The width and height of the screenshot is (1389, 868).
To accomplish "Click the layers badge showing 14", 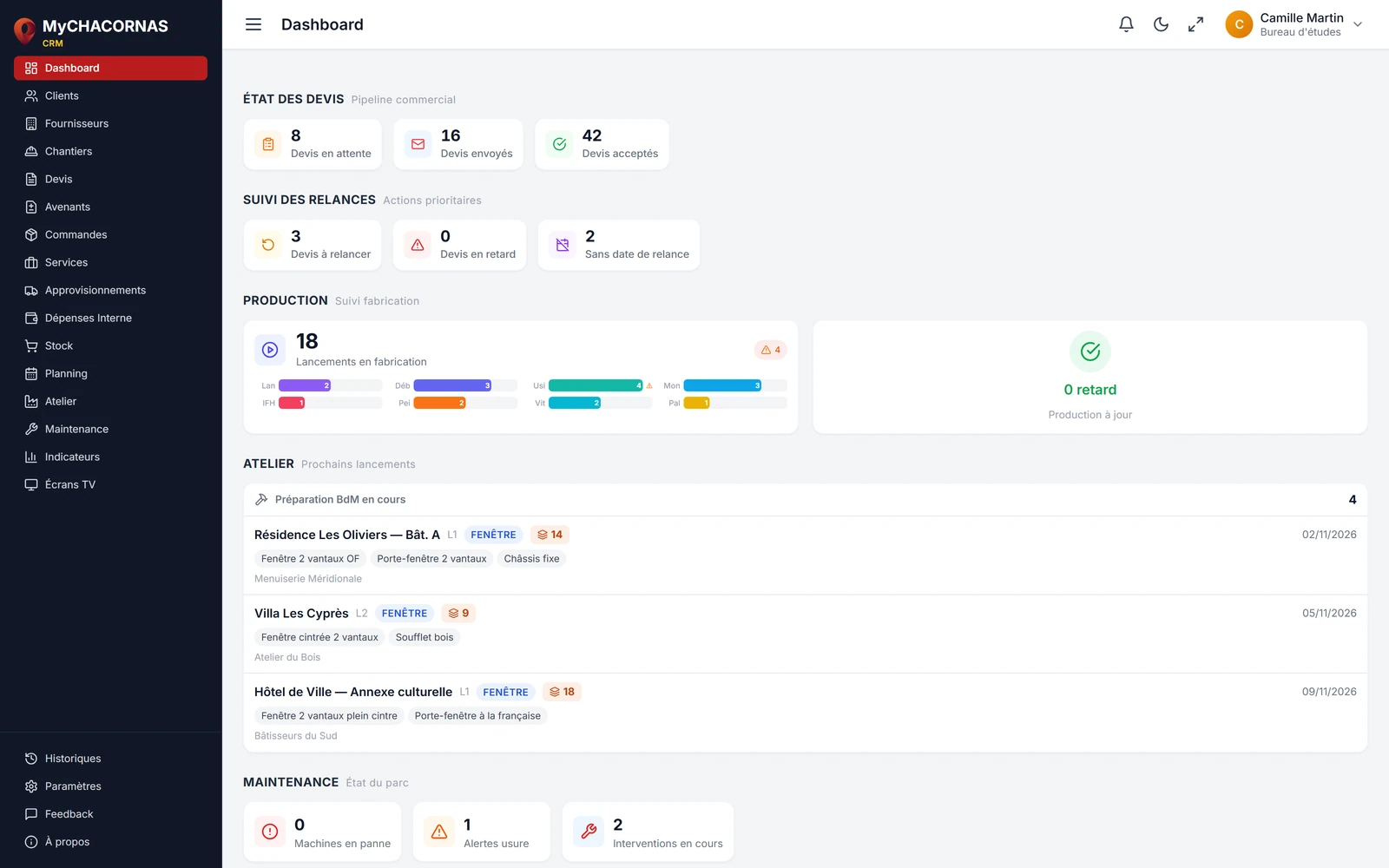I will click(550, 535).
